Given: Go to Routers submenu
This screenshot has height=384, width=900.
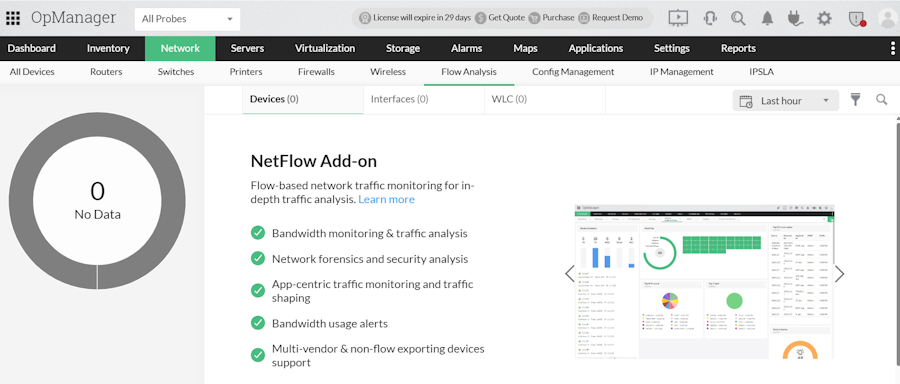Looking at the screenshot, I should tap(106, 72).
